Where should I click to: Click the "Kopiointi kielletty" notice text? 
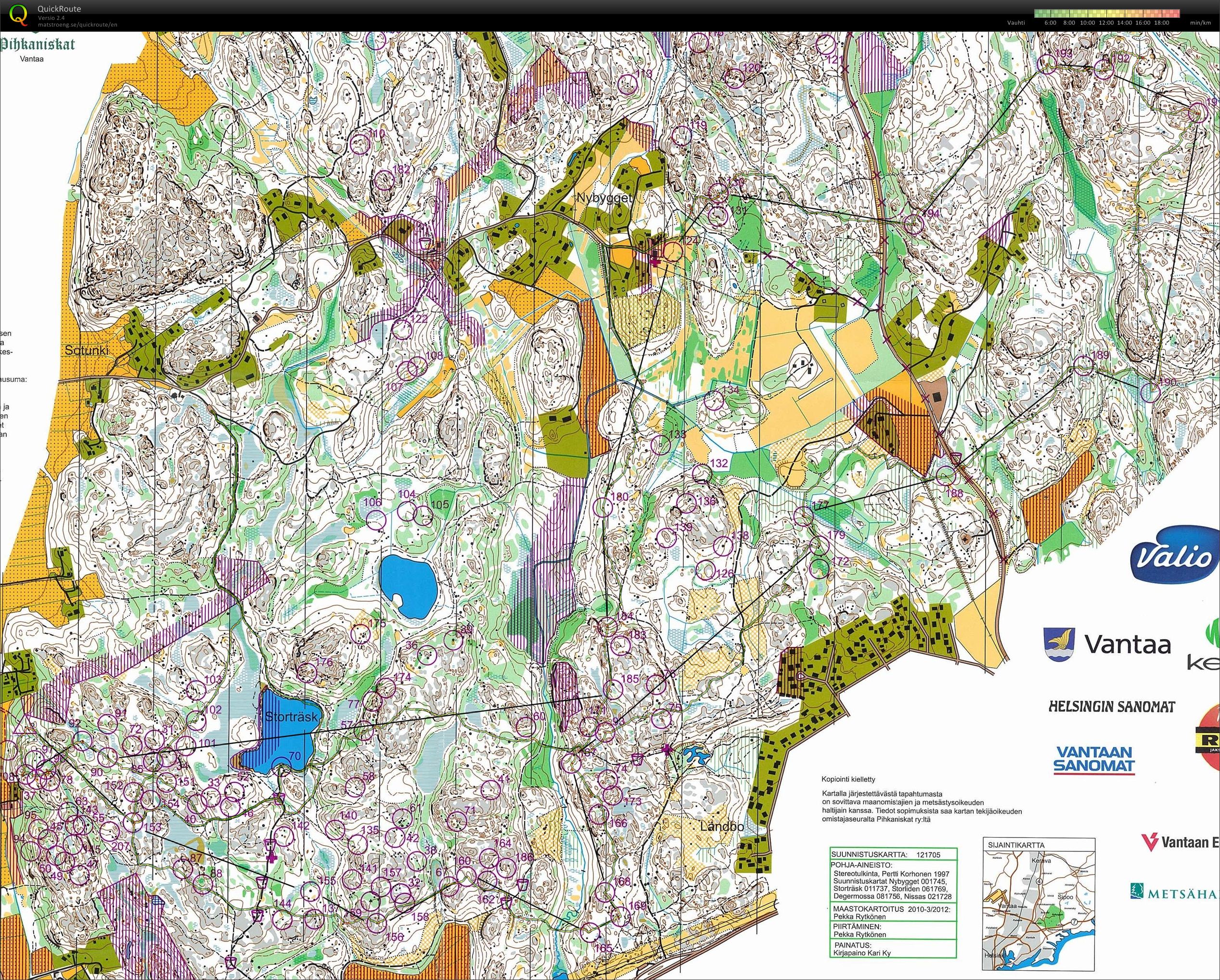click(x=848, y=779)
